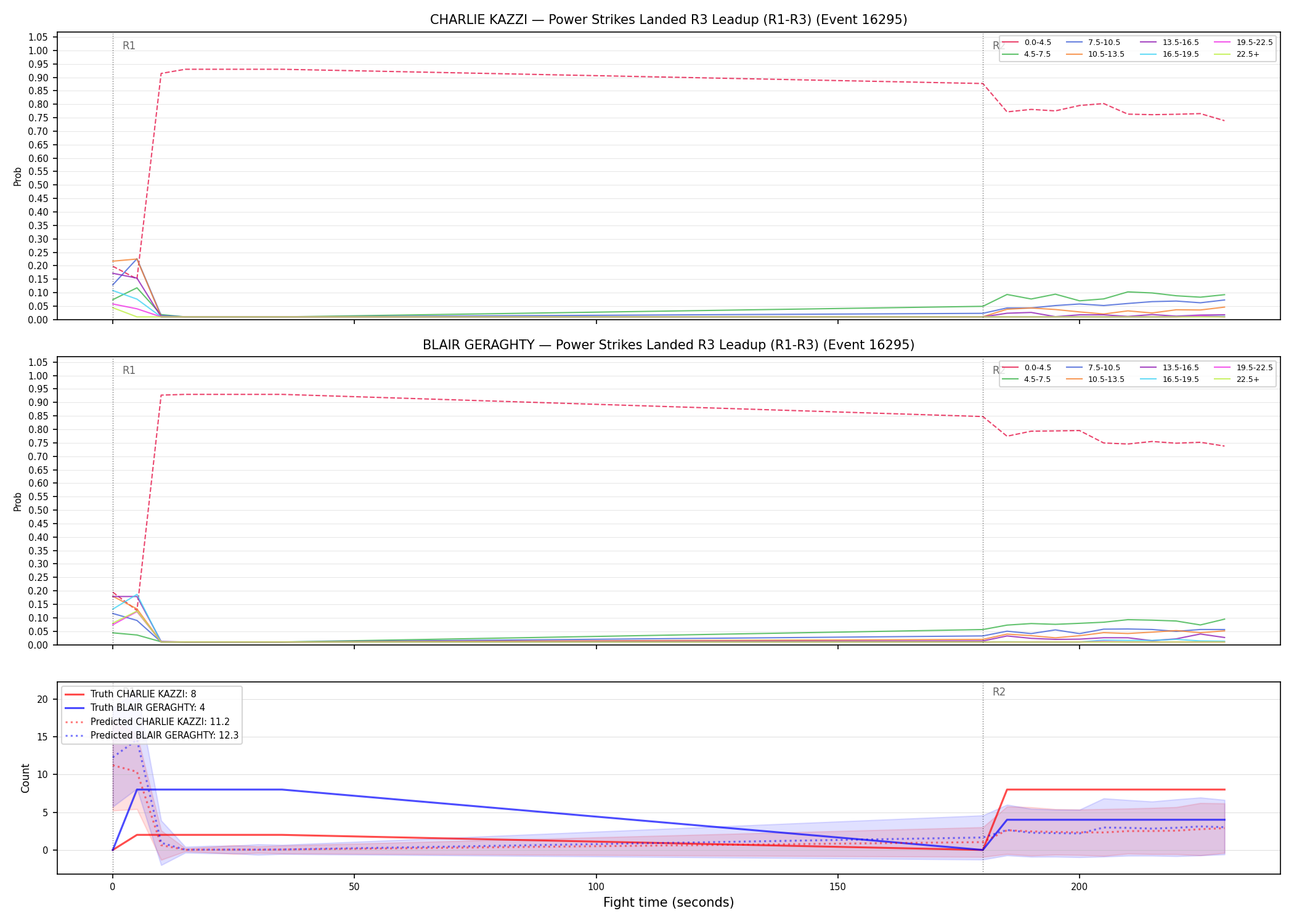Click the R1 round label in the Charlie Kazzi chart
Screen dimensions: 1294x924
point(129,46)
